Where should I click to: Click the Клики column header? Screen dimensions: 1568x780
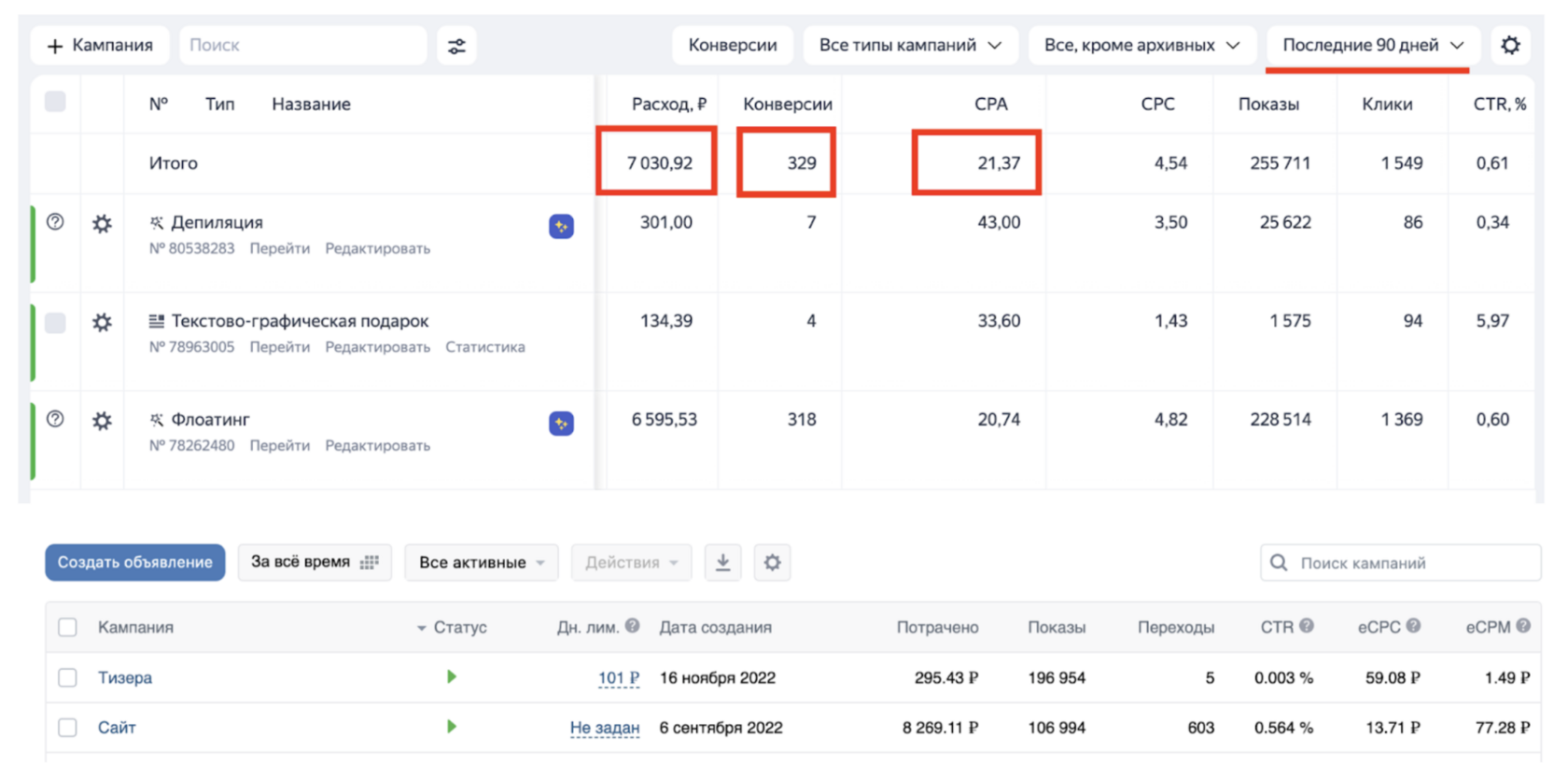click(1387, 104)
